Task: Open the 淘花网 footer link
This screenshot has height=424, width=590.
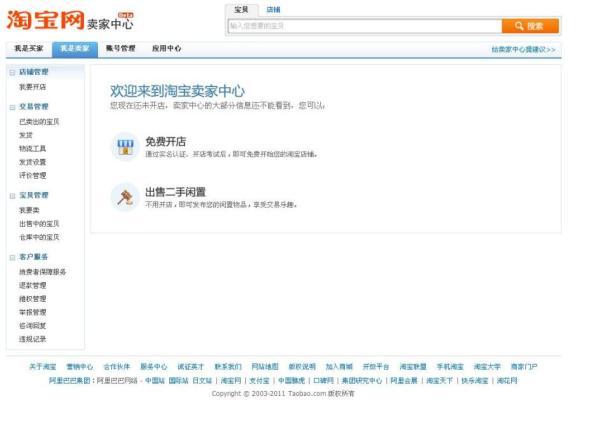Action: pos(507,381)
